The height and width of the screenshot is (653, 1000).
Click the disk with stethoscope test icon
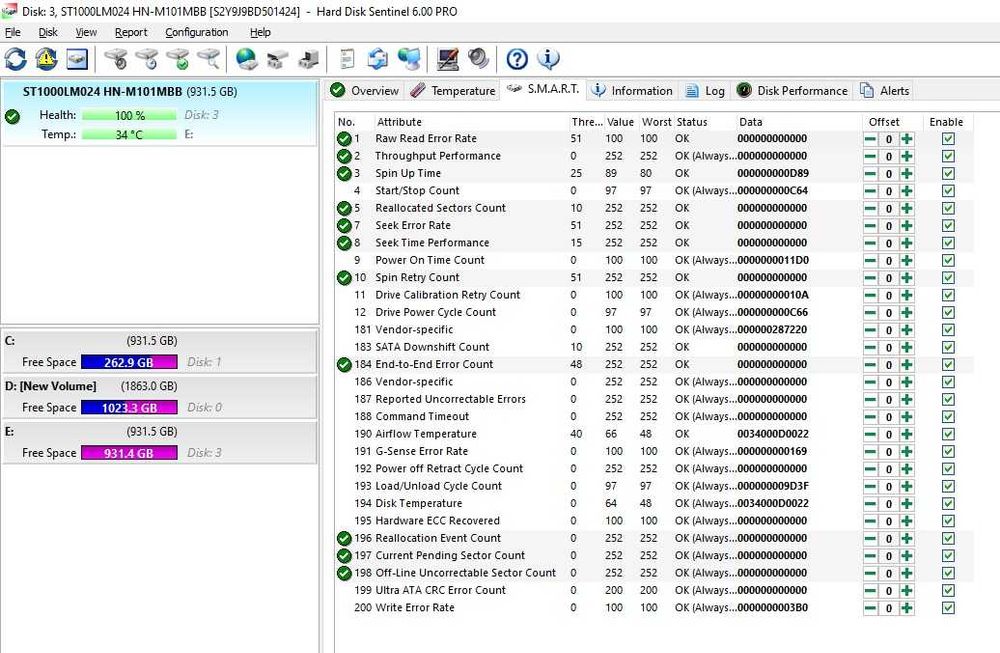pos(117,59)
